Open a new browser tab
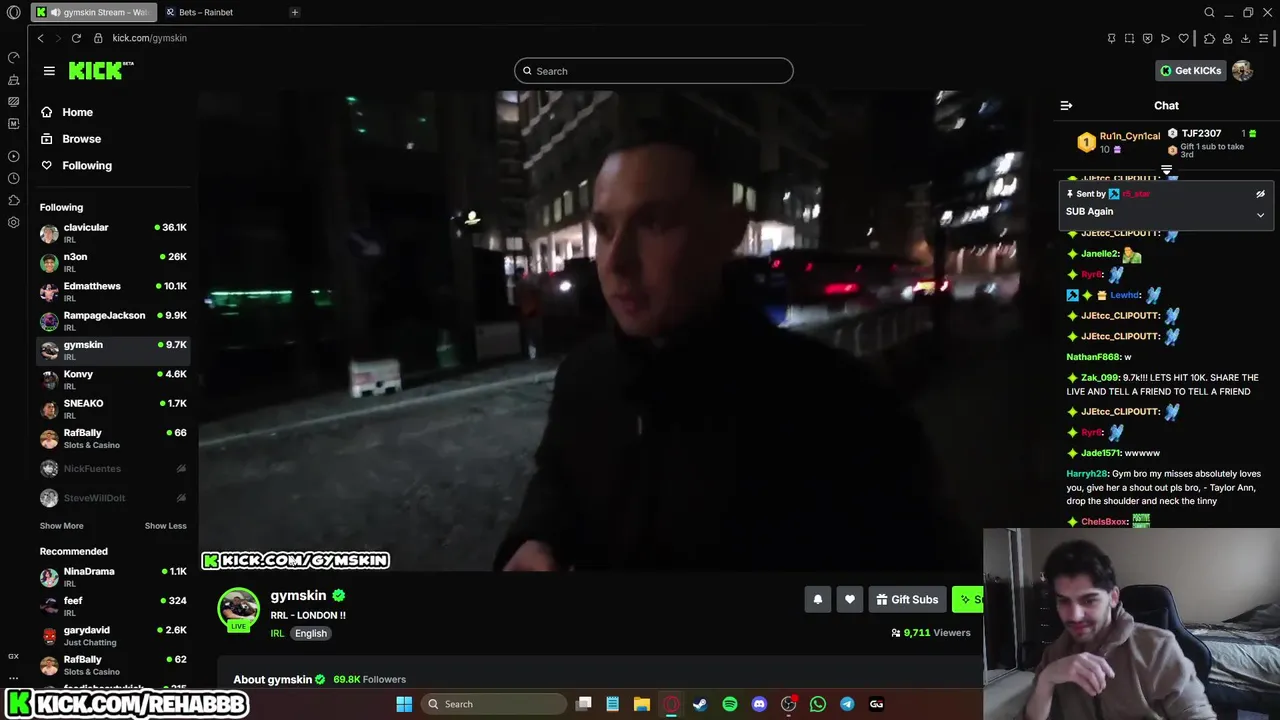This screenshot has height=720, width=1280. tap(294, 12)
